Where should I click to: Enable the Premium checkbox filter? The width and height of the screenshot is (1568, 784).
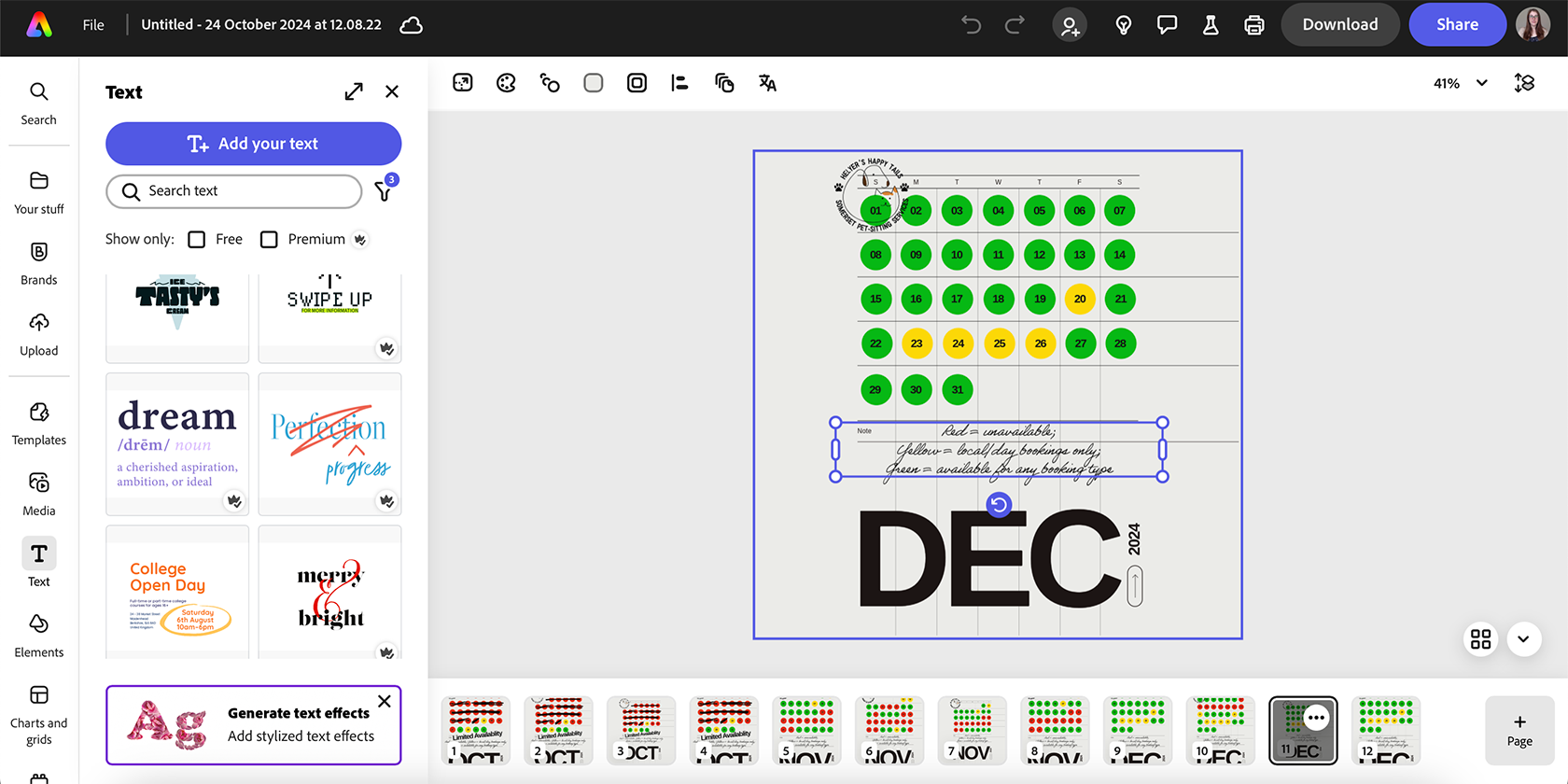click(x=269, y=240)
